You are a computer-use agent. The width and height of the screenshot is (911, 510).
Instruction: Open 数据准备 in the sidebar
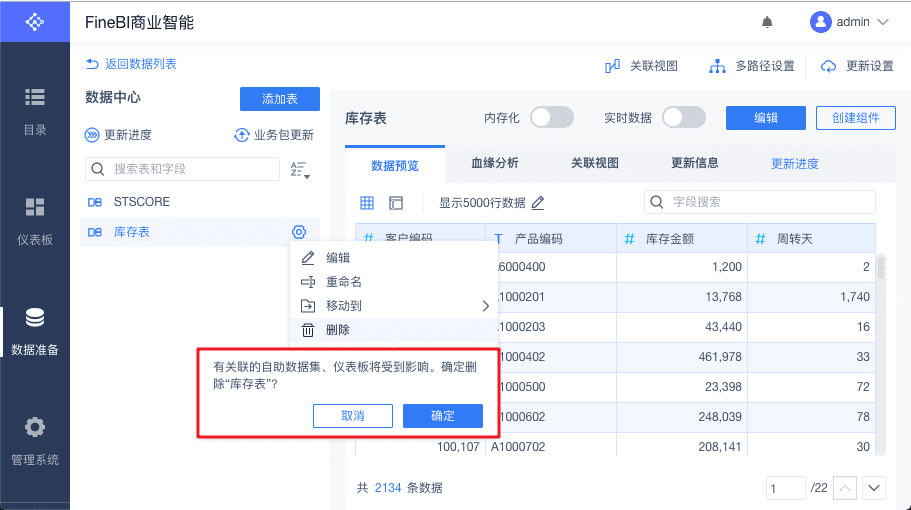tap(35, 331)
